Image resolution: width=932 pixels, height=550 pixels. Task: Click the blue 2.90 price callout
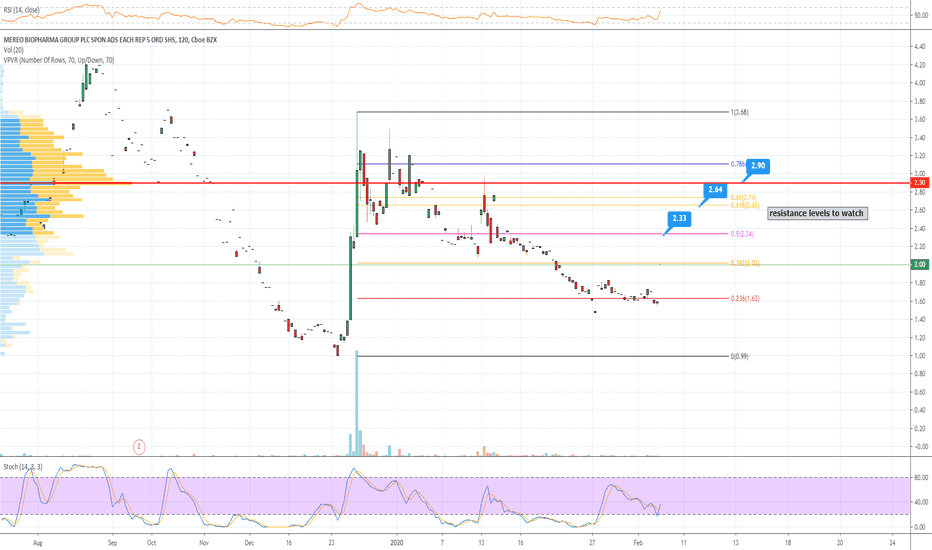(758, 166)
